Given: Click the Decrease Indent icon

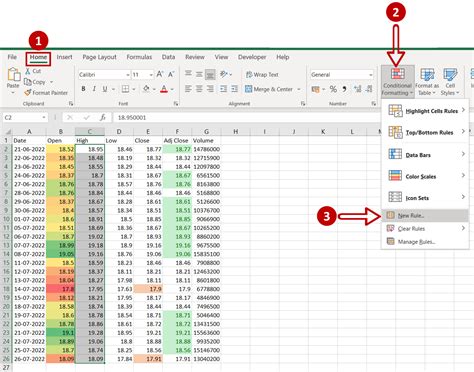Looking at the screenshot, I should (223, 89).
